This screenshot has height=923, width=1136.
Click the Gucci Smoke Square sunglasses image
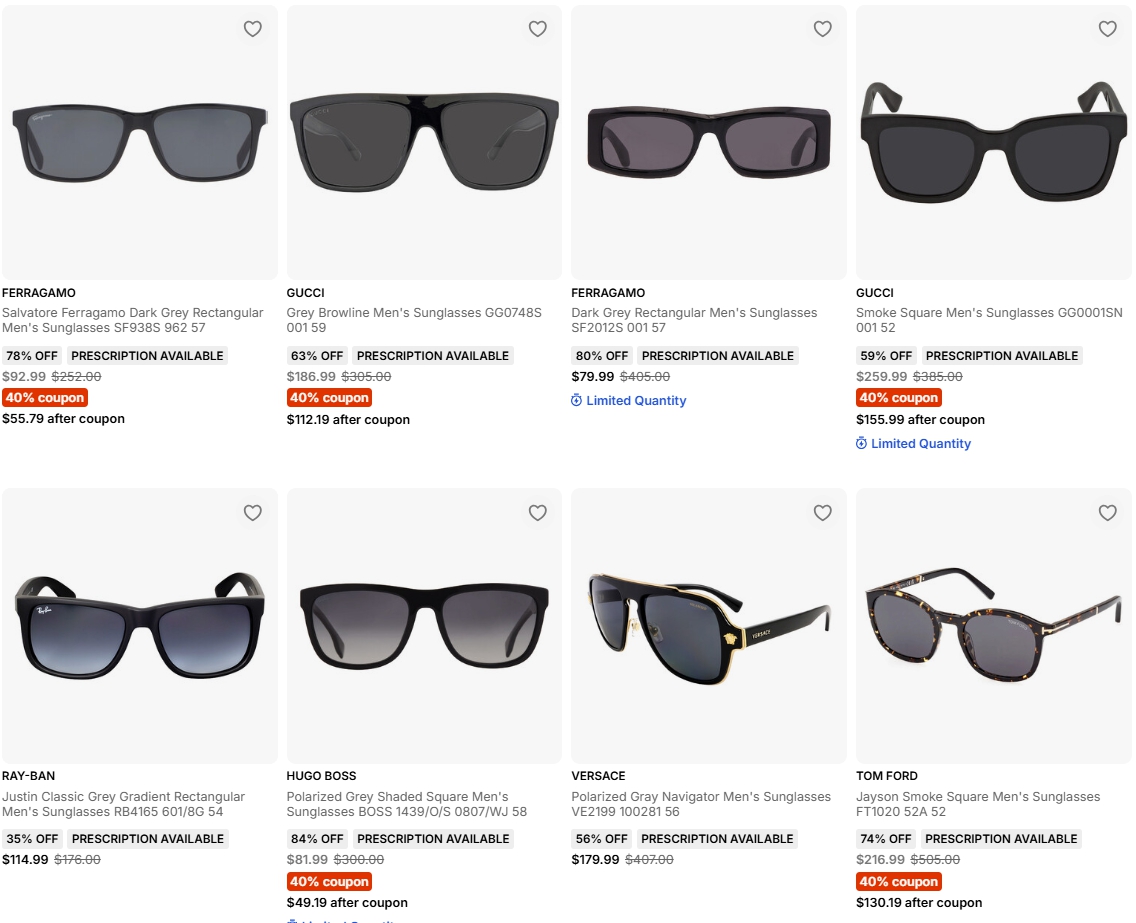(x=993, y=143)
